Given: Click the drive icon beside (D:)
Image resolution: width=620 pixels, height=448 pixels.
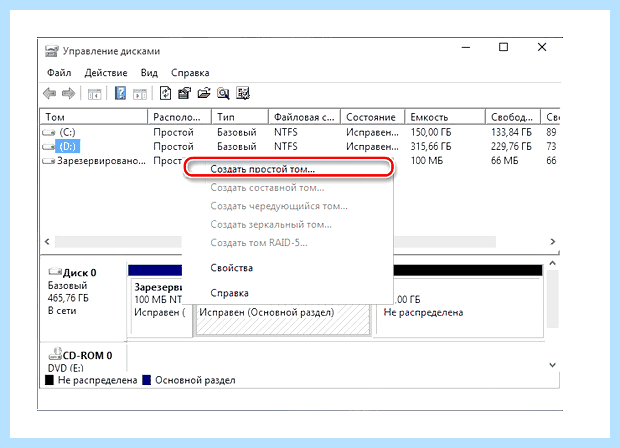Looking at the screenshot, I should (x=49, y=147).
